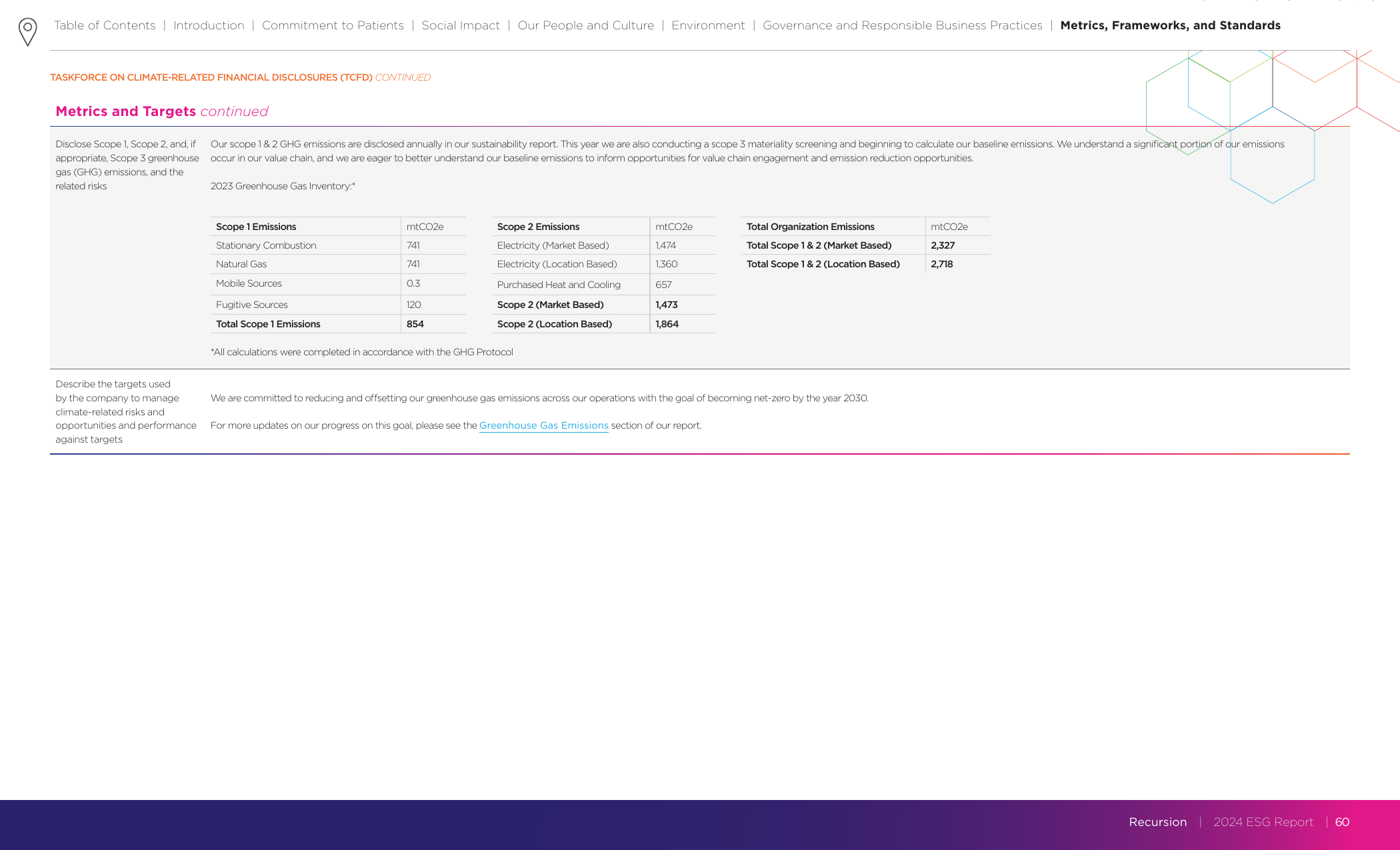The image size is (1400, 850).
Task: Select Scope 2 (Location Based) total 1,864
Action: tap(667, 324)
